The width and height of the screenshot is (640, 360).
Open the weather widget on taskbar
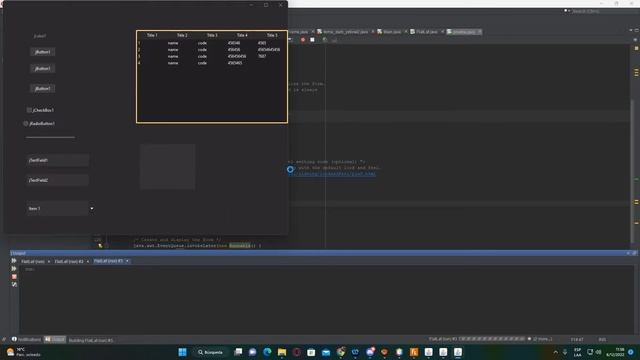coord(23,352)
